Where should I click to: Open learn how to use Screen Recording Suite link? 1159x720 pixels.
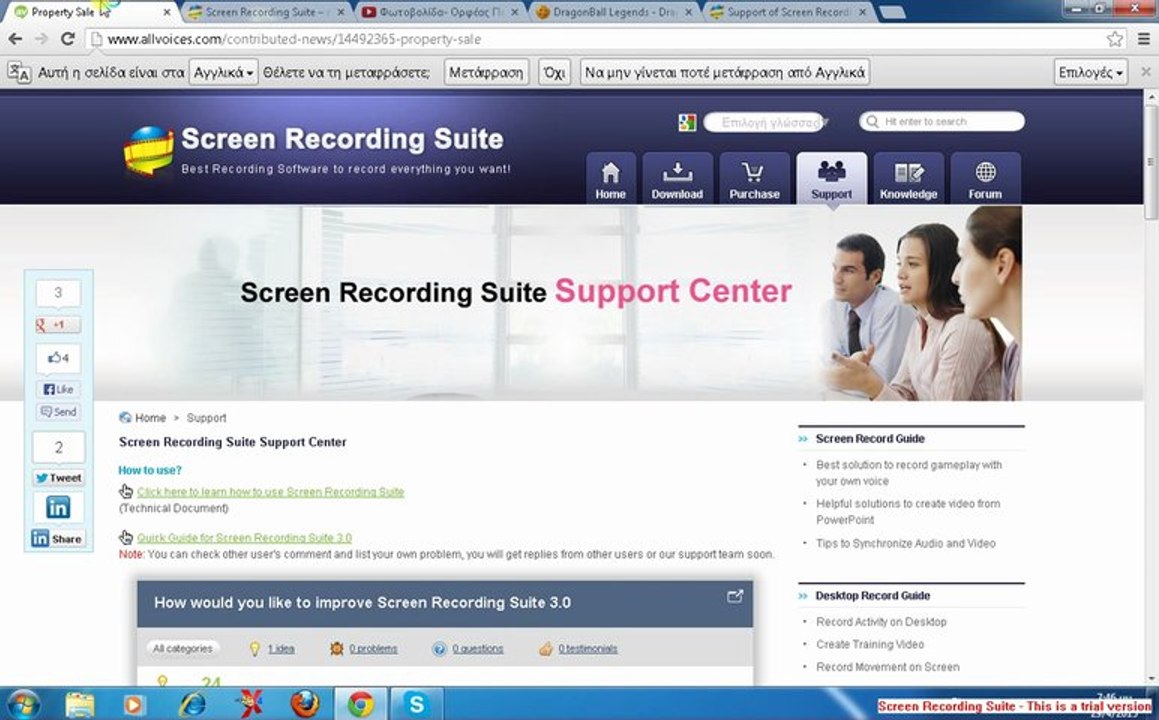coord(271,492)
